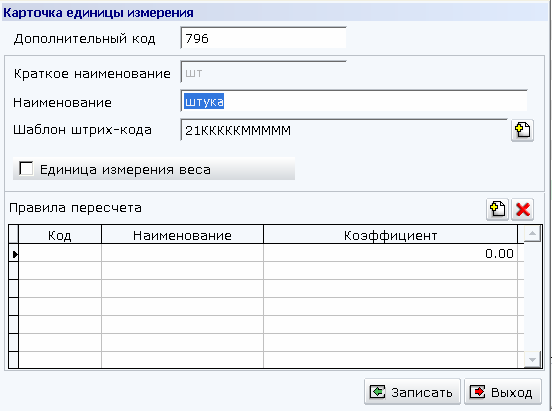The height and width of the screenshot is (411, 552).
Task: Save the card with Записать button
Action: 412,392
